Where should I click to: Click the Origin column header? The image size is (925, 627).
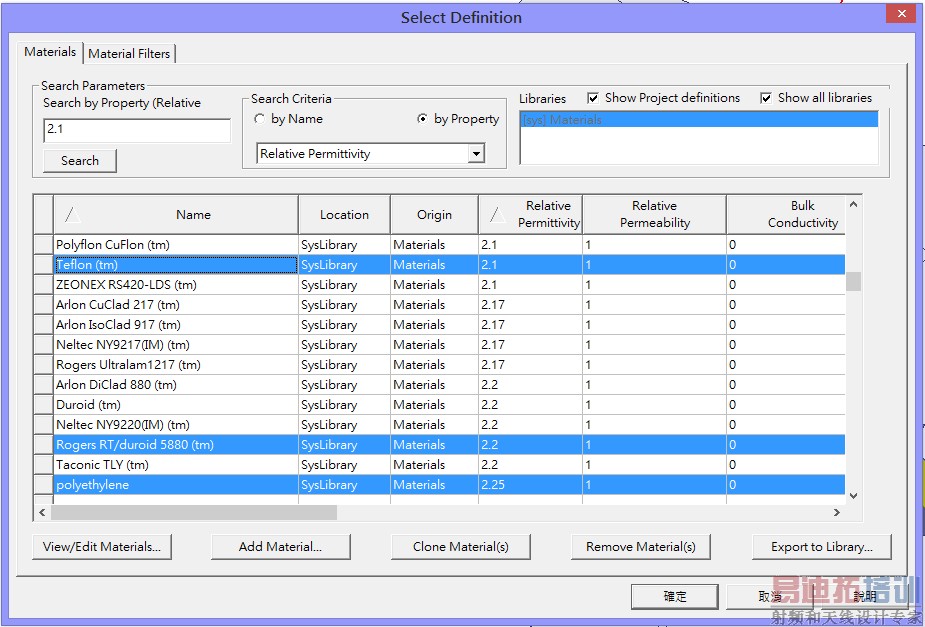coord(434,215)
